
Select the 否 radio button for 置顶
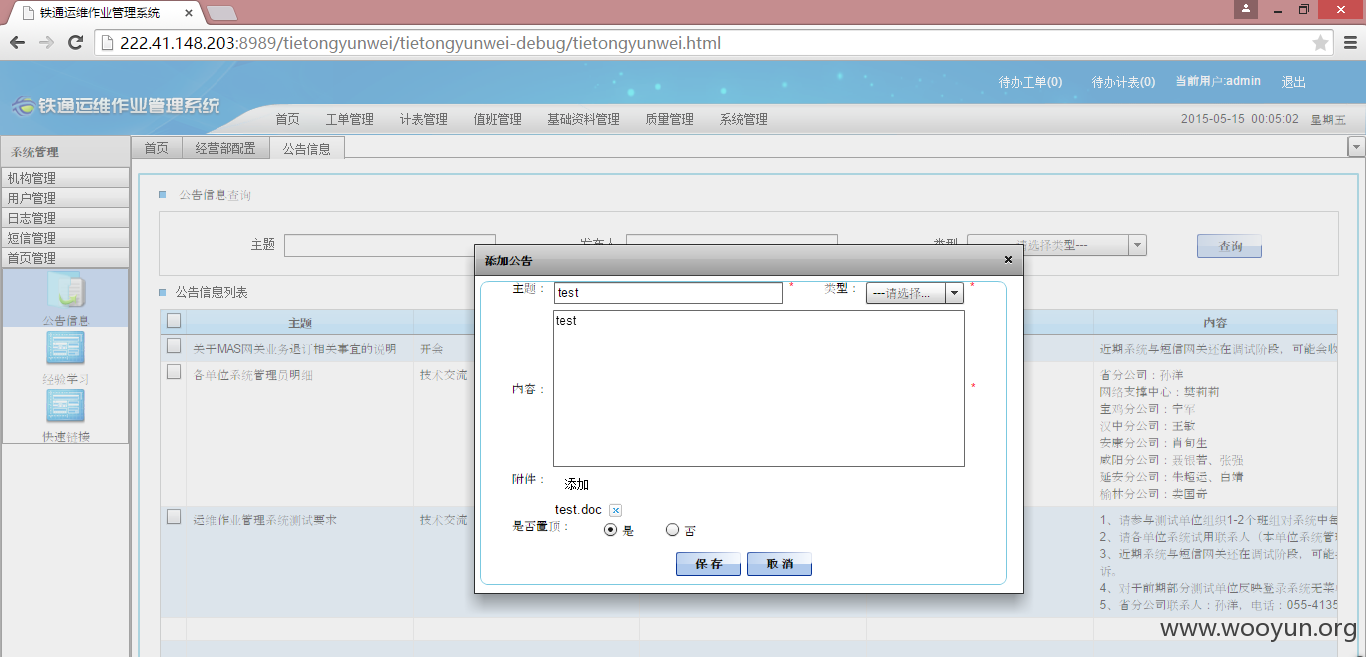tap(672, 530)
